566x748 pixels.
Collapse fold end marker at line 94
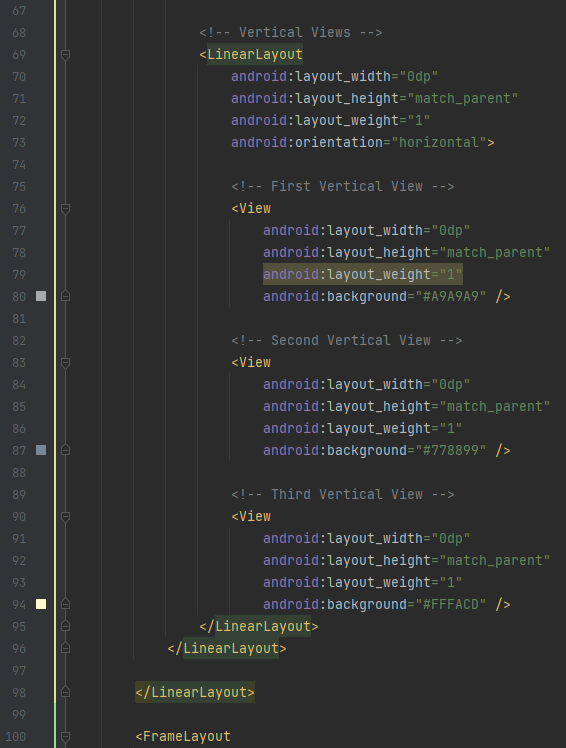coord(65,604)
